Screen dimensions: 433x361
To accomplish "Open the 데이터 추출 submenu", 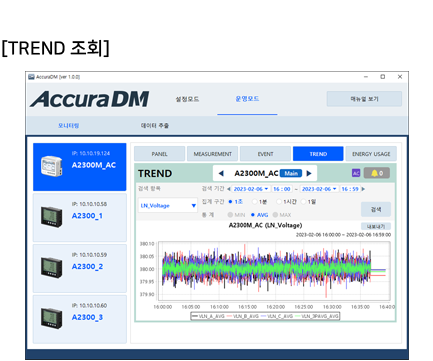I will tap(154, 126).
